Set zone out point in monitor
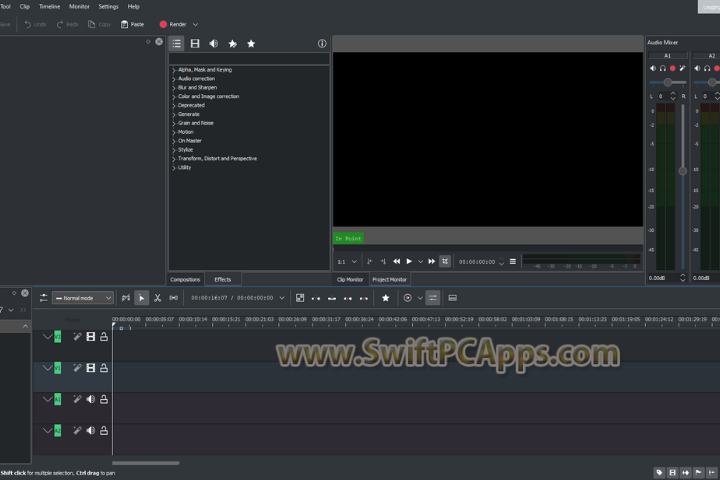The width and height of the screenshot is (720, 480). pos(383,261)
